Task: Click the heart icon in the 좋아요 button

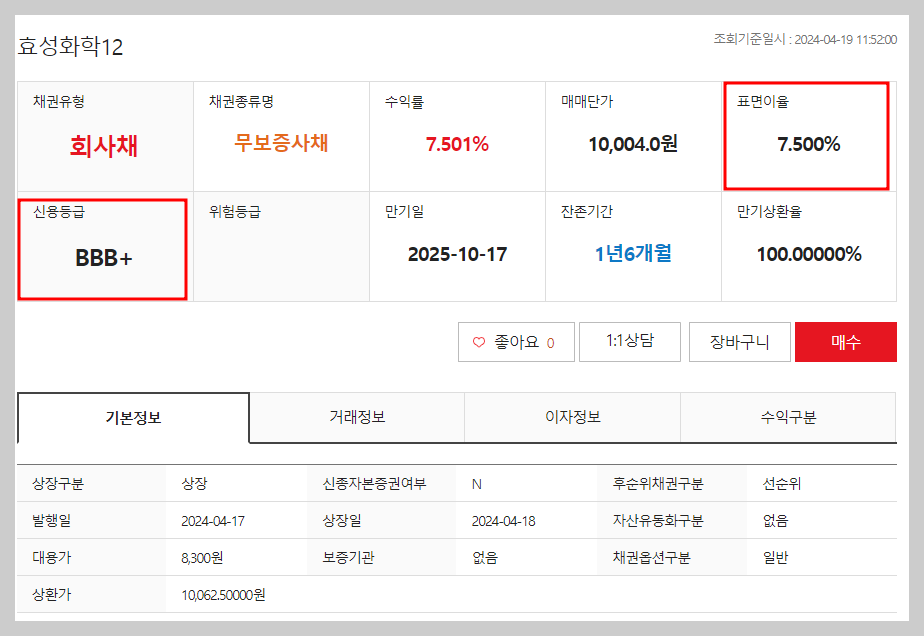Action: point(479,342)
